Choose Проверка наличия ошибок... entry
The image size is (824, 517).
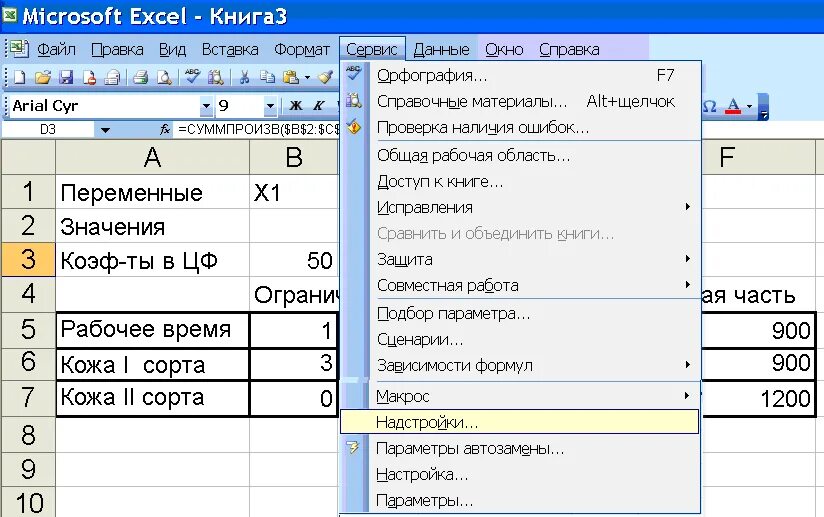coord(520,128)
